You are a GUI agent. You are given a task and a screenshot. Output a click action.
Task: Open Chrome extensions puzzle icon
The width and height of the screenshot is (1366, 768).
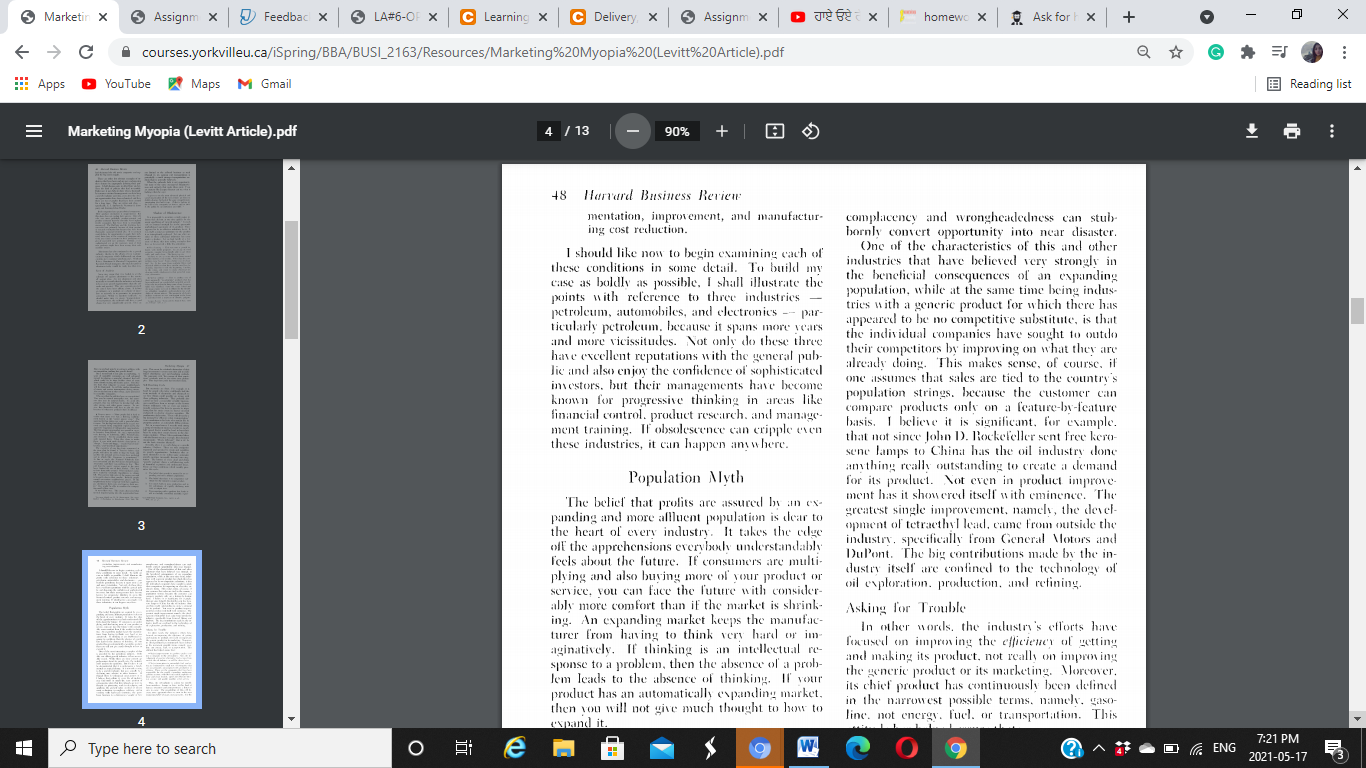[1247, 52]
